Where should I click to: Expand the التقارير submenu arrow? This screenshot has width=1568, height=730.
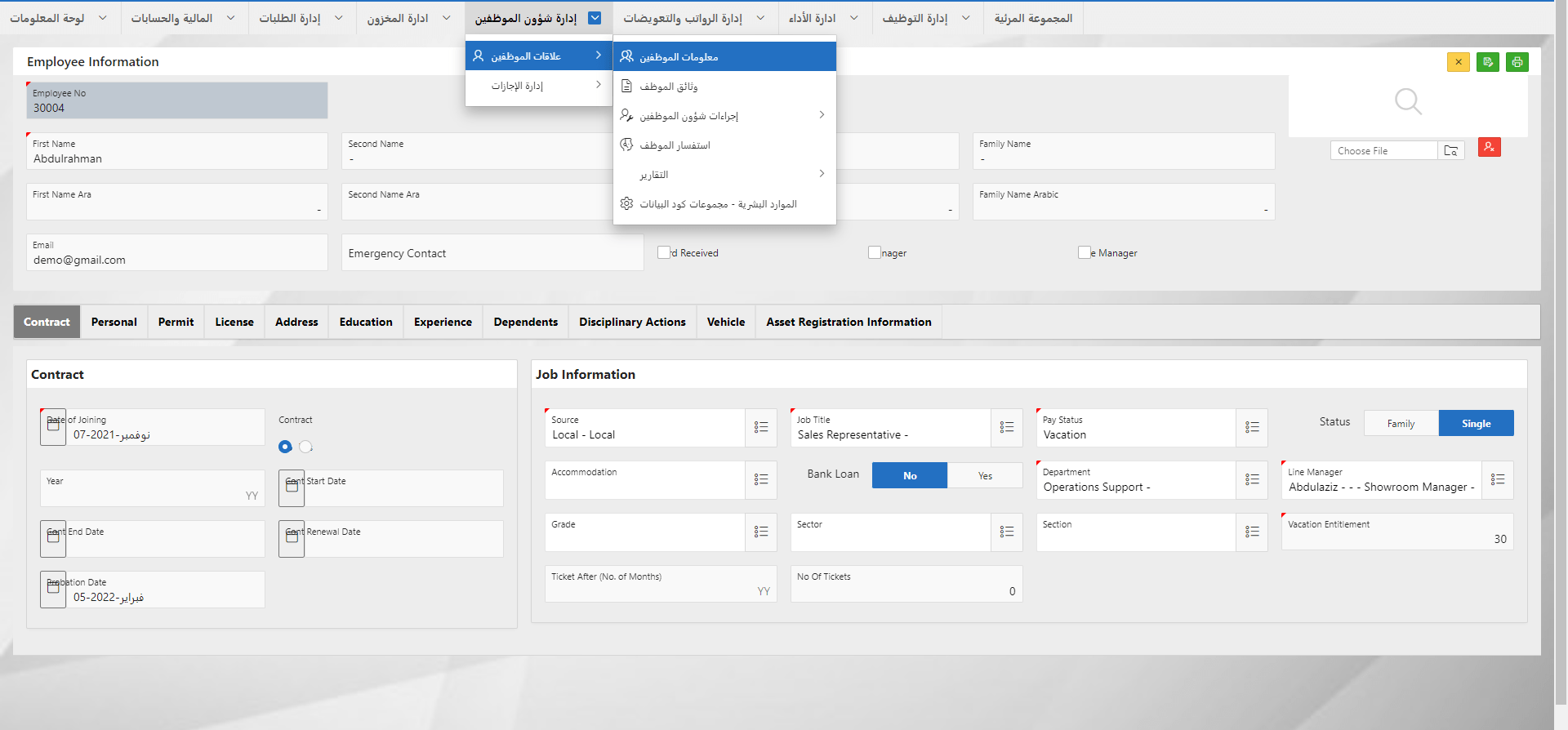coord(821,174)
